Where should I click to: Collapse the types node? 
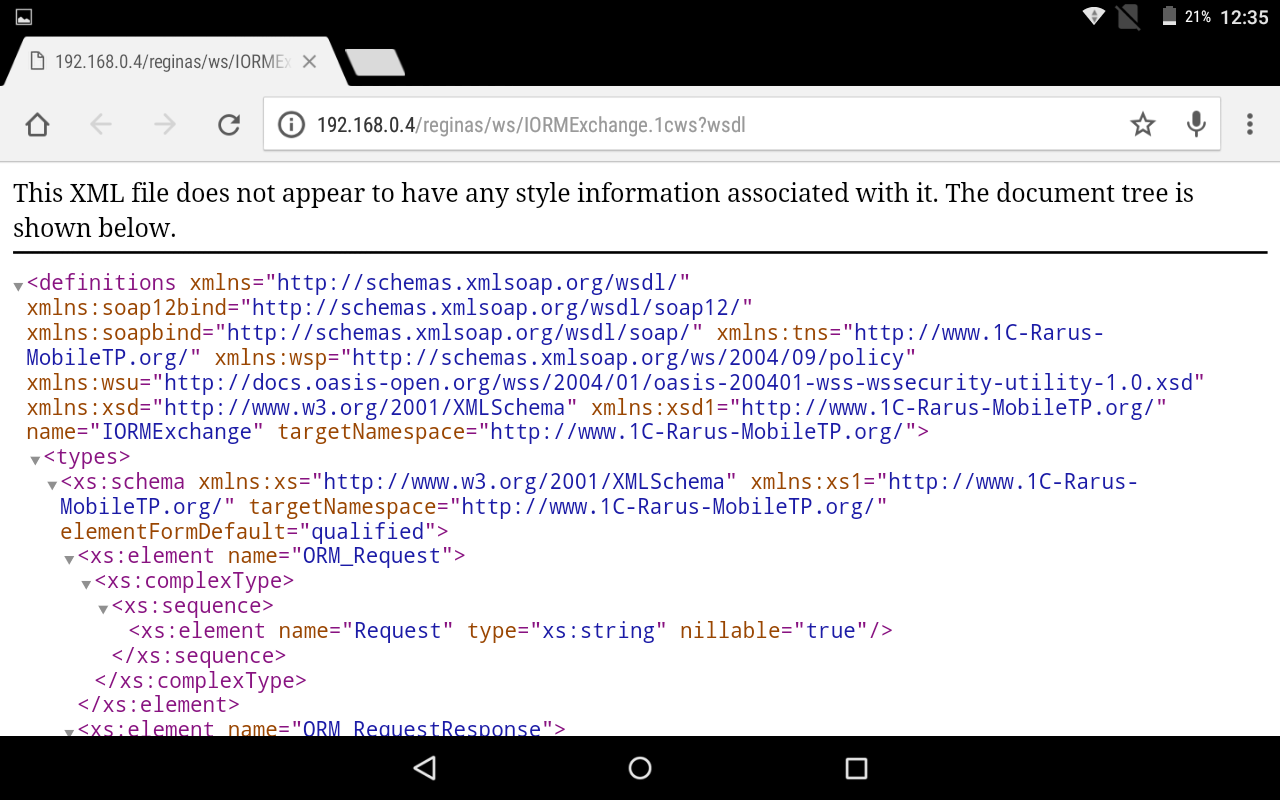point(35,461)
